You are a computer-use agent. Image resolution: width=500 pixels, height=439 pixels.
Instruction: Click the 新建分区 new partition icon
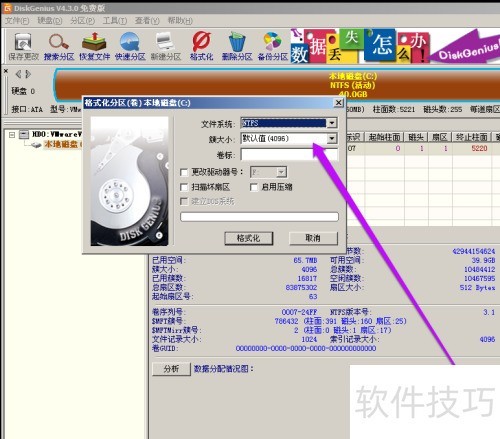pyautogui.click(x=166, y=47)
